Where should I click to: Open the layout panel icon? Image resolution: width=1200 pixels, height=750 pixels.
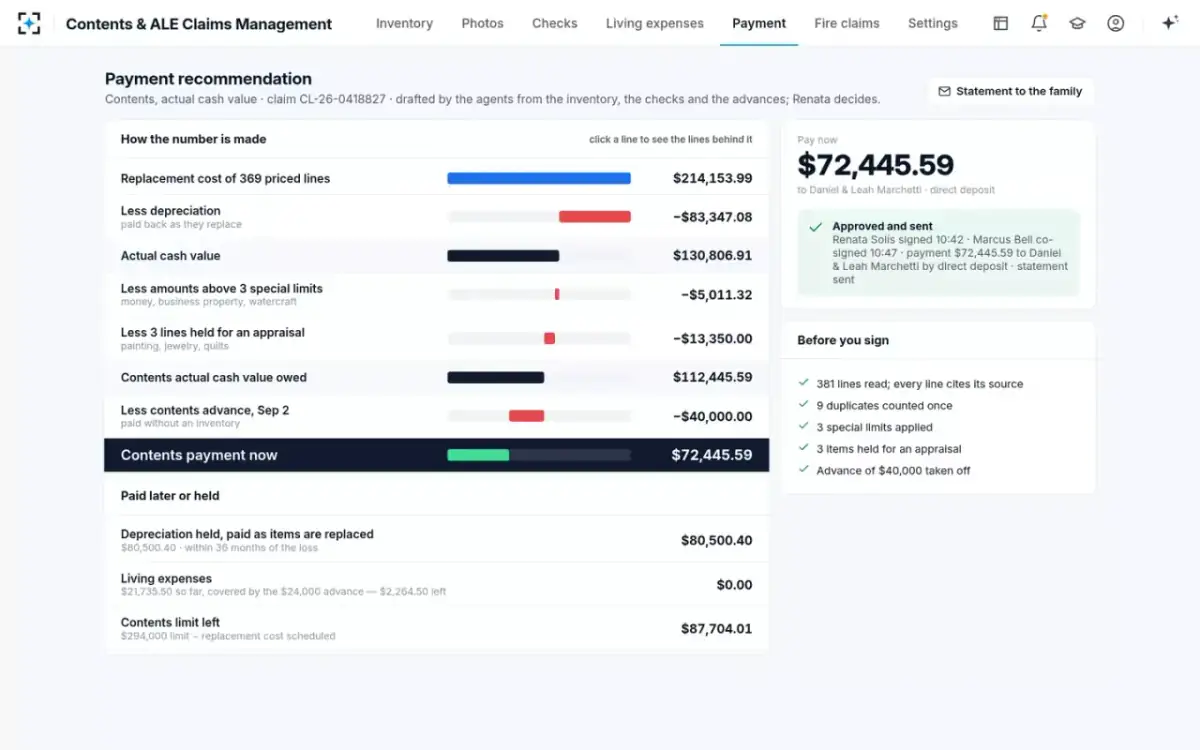coord(1000,23)
